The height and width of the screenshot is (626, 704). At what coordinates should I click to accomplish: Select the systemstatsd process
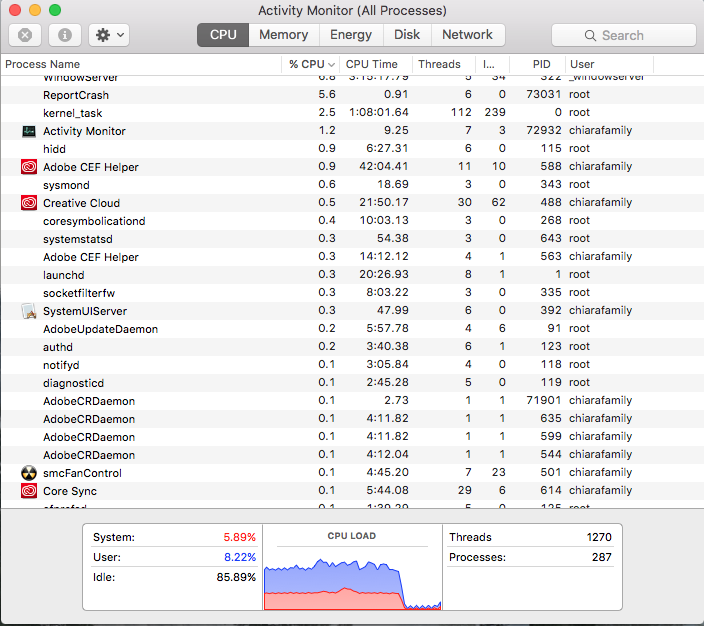(352, 238)
